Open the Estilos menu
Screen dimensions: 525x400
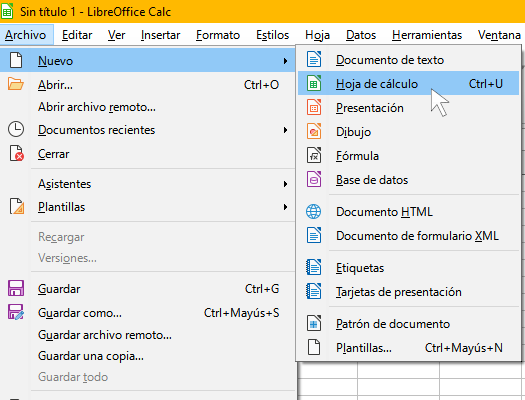[x=273, y=35]
